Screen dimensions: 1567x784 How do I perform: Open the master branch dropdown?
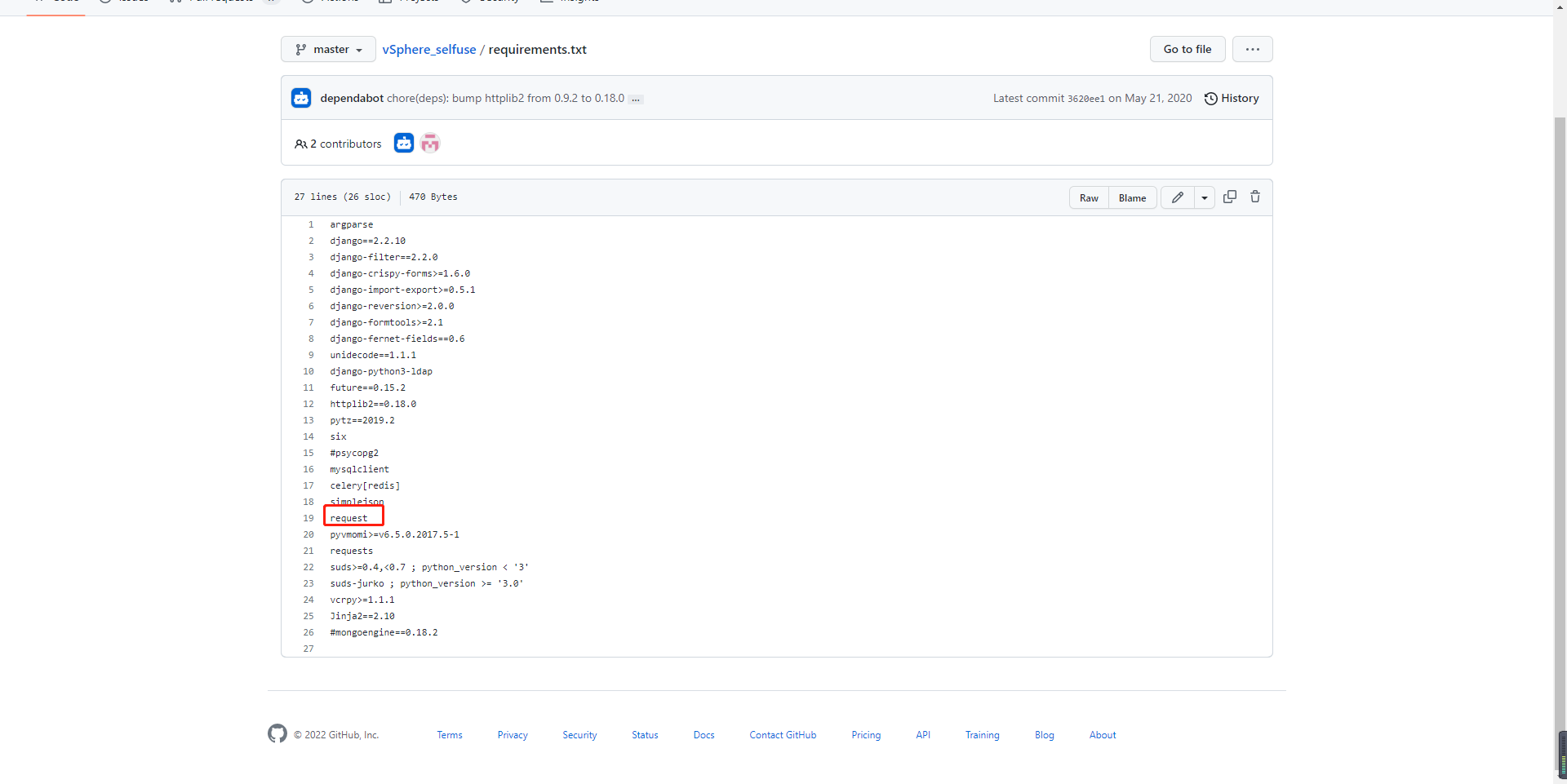click(x=328, y=49)
